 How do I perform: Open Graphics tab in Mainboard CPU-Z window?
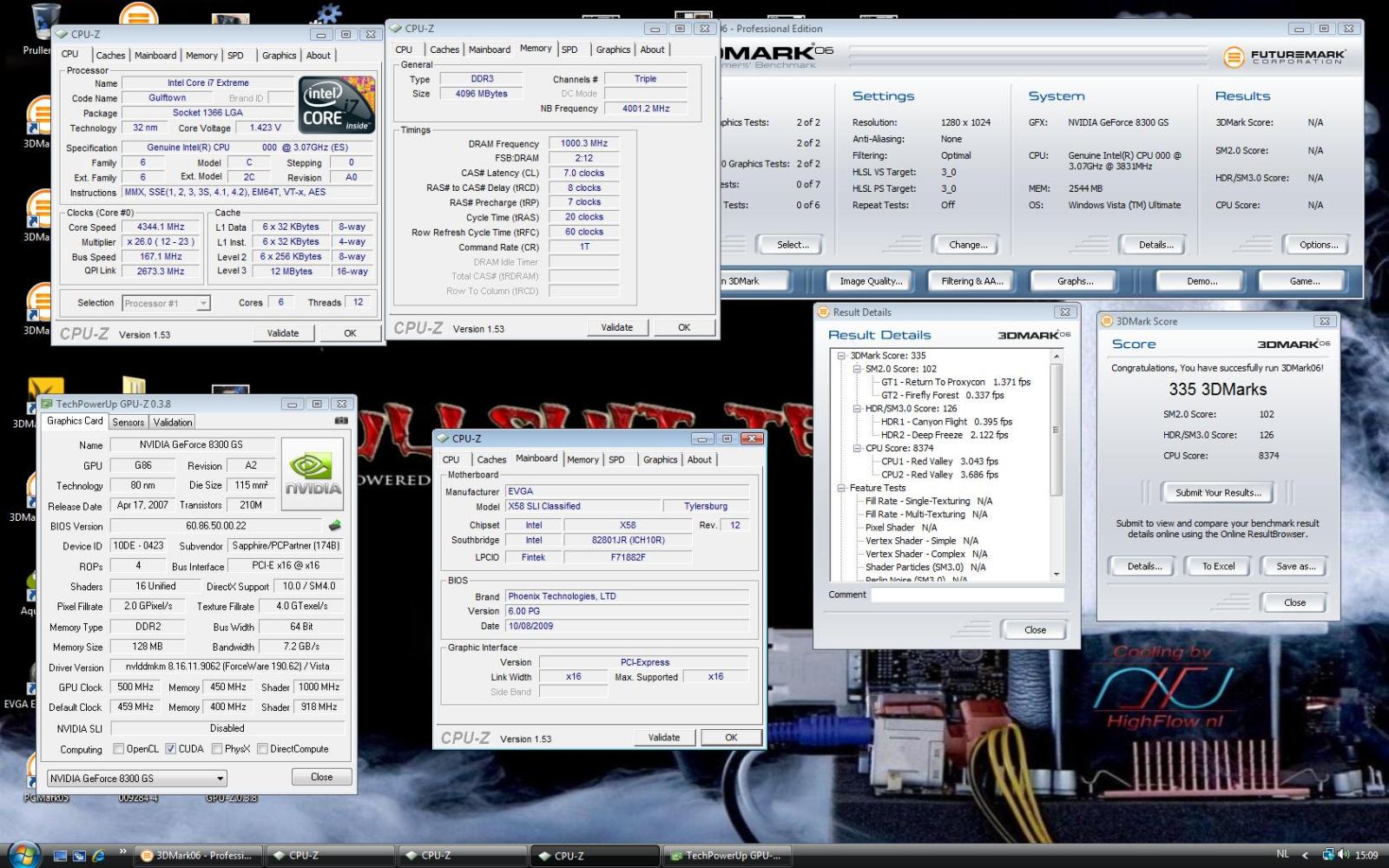coord(660,460)
